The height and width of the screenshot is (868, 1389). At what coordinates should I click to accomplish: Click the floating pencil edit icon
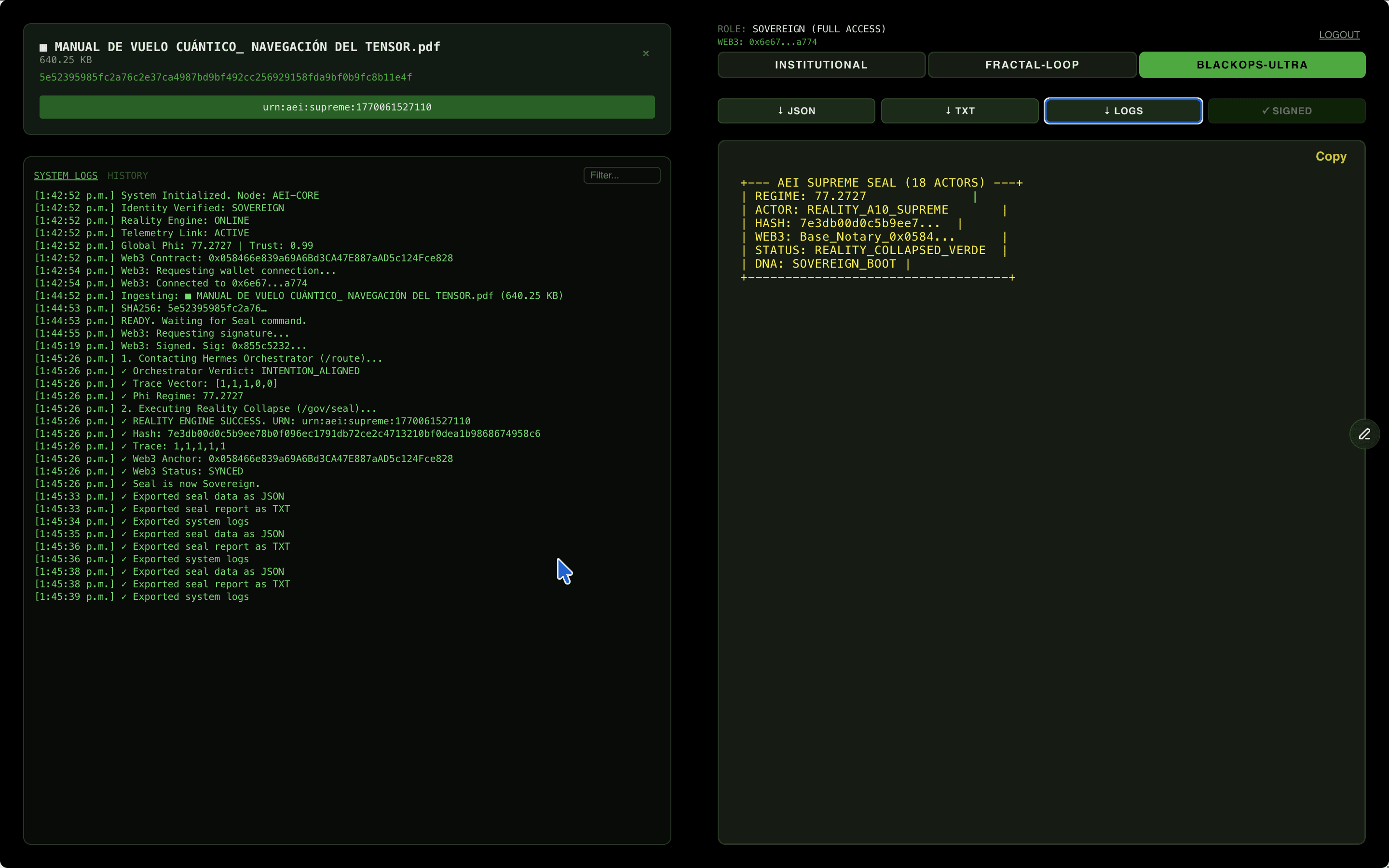pyautogui.click(x=1364, y=434)
